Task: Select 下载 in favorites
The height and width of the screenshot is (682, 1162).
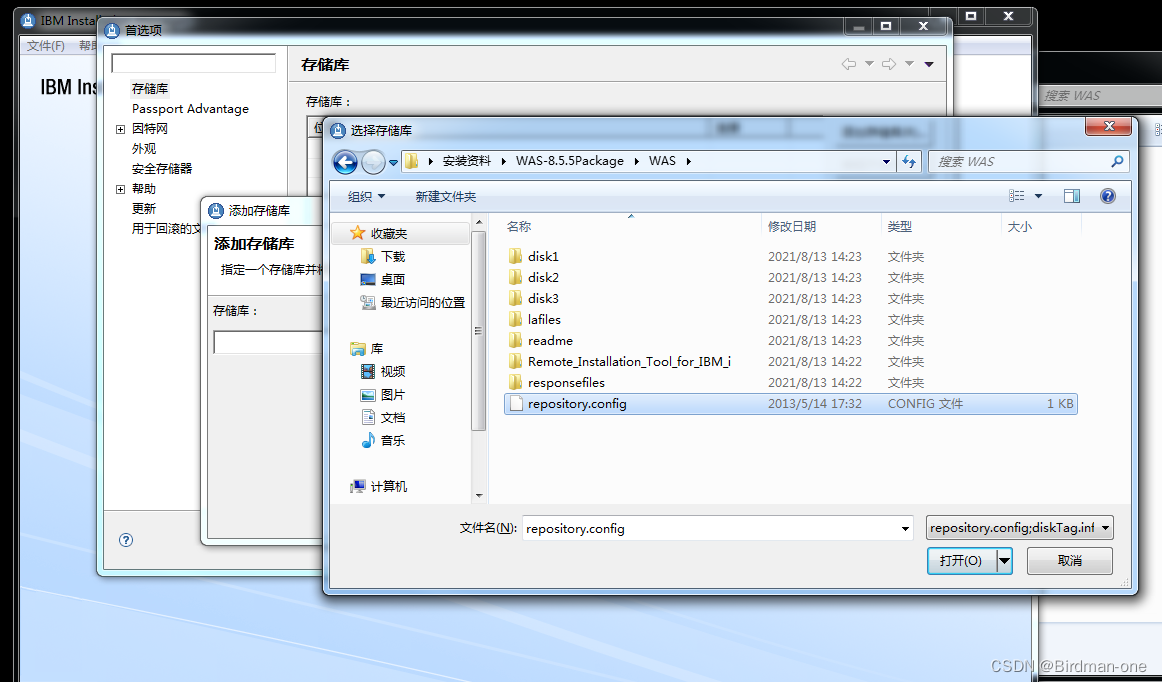Action: (x=393, y=256)
